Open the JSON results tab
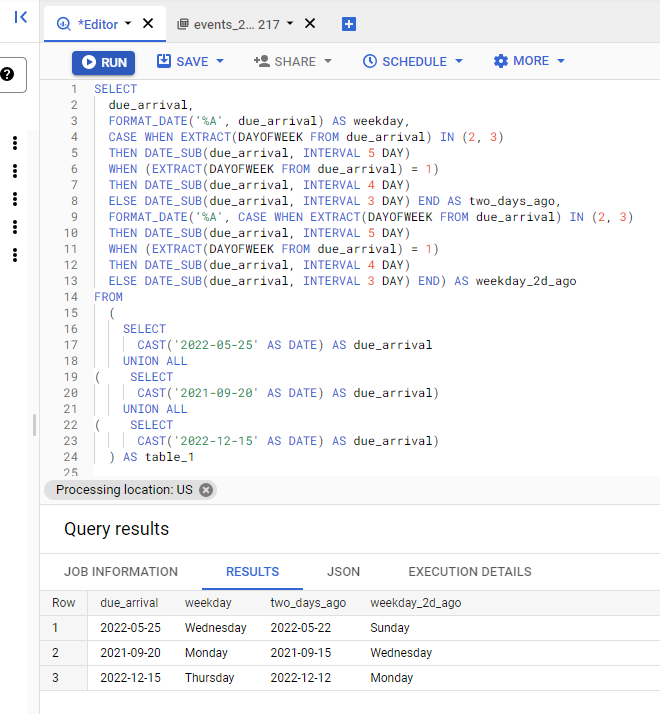 (343, 571)
